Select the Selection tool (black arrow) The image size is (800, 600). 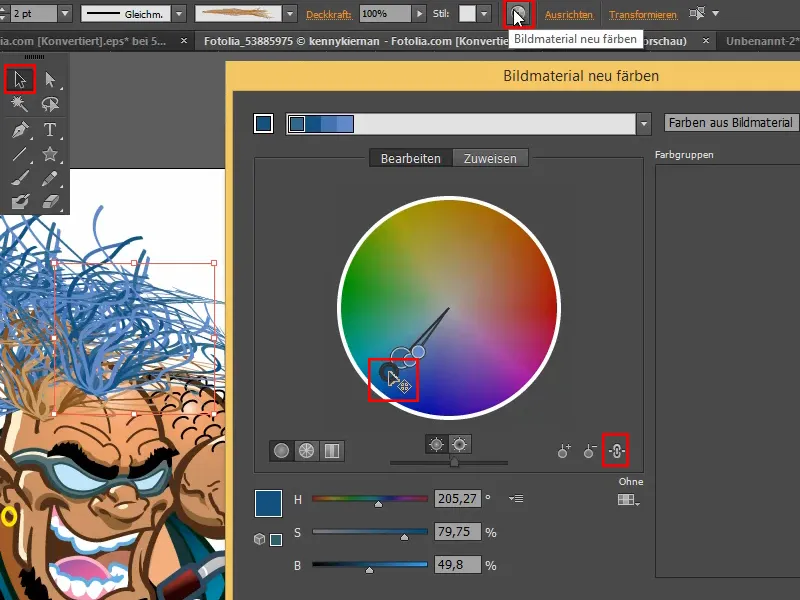20,80
